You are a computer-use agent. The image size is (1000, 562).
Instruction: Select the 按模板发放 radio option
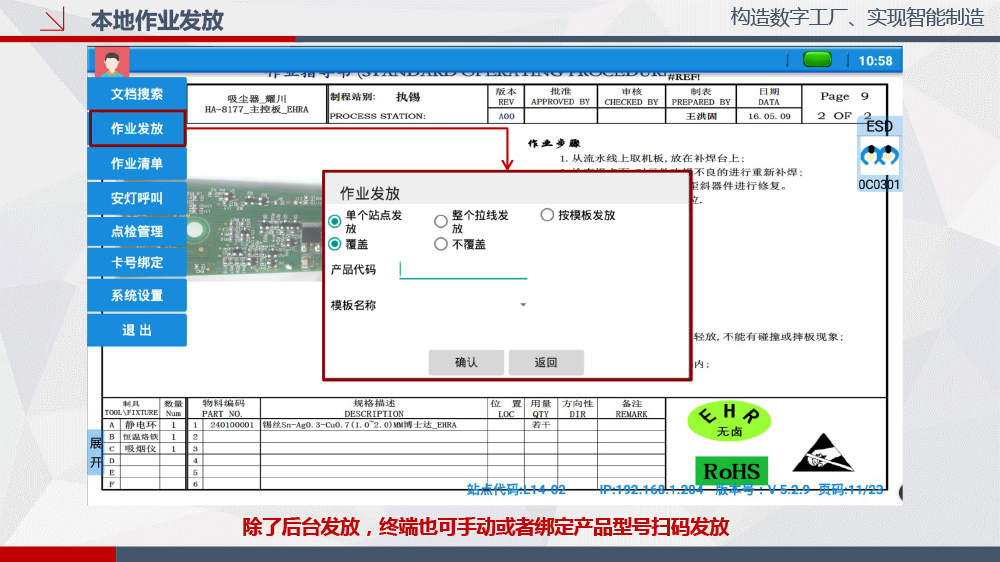(x=547, y=215)
